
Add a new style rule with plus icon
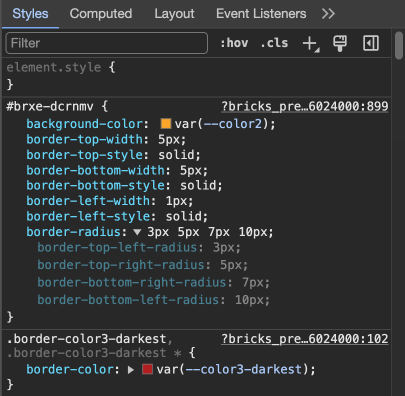311,43
